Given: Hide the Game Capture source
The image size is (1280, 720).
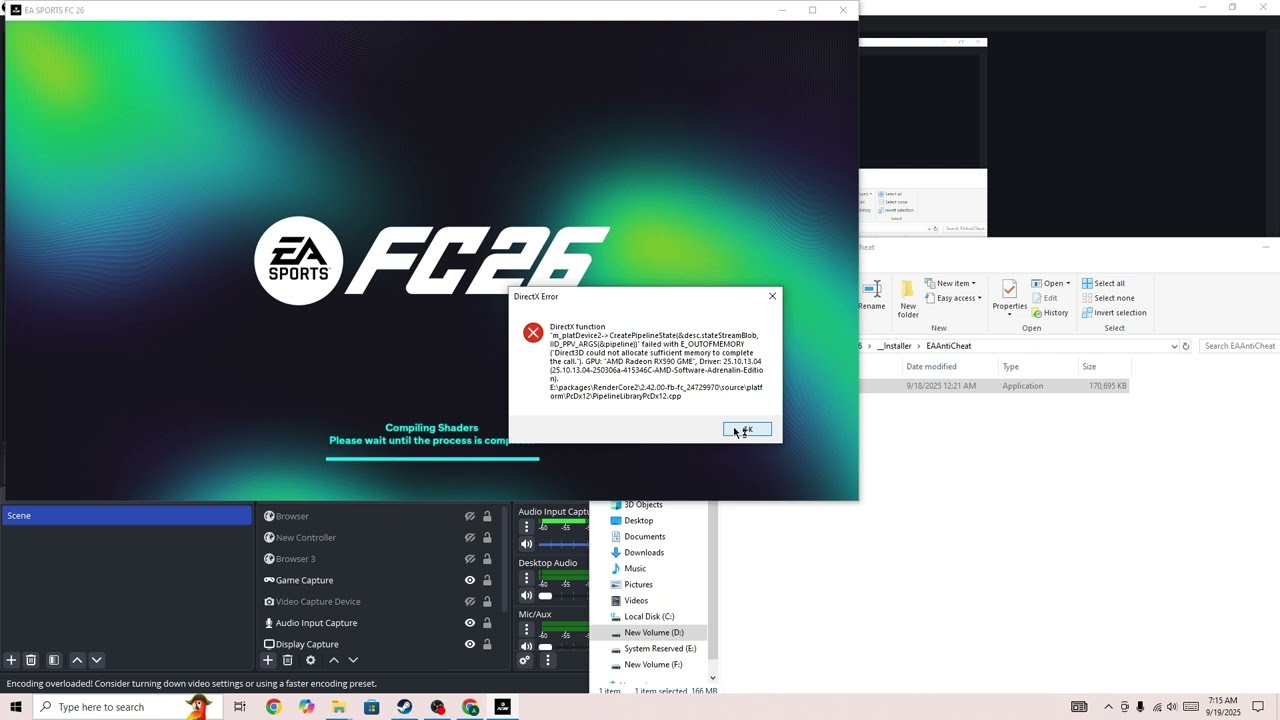Looking at the screenshot, I should pyautogui.click(x=469, y=580).
